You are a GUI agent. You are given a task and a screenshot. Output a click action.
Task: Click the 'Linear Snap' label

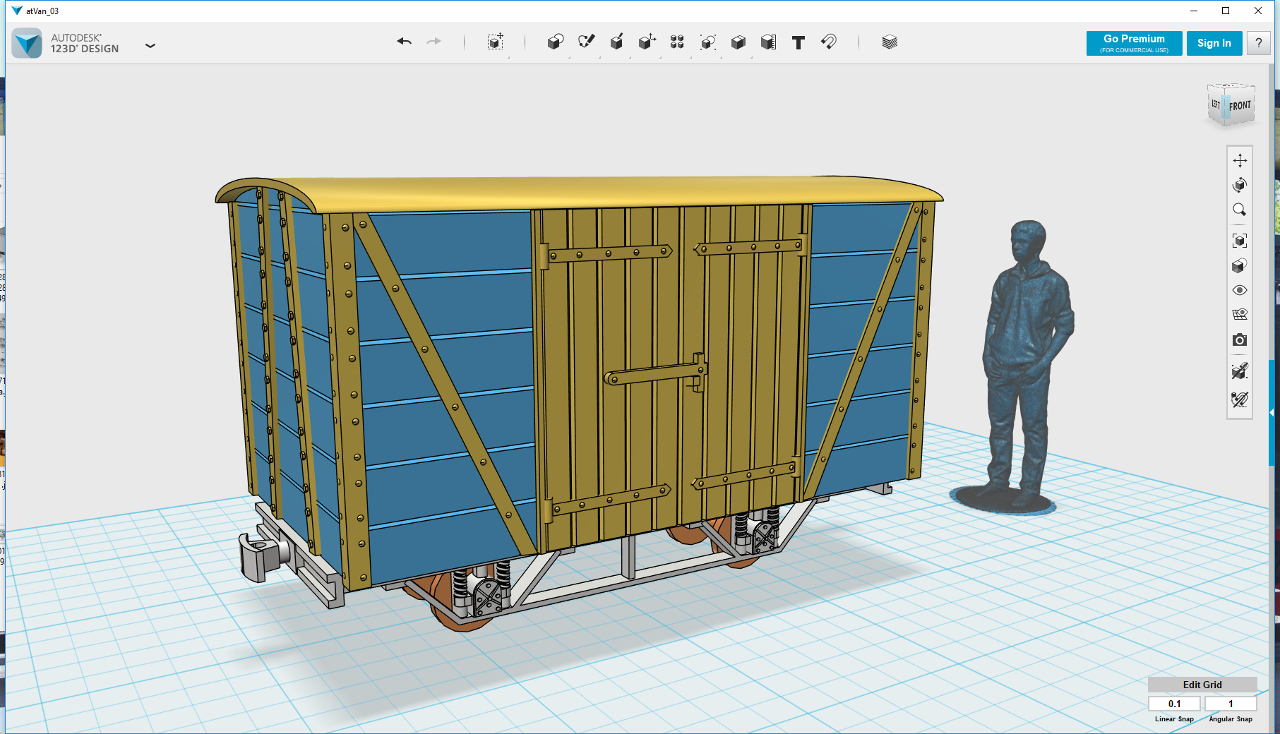(1174, 719)
